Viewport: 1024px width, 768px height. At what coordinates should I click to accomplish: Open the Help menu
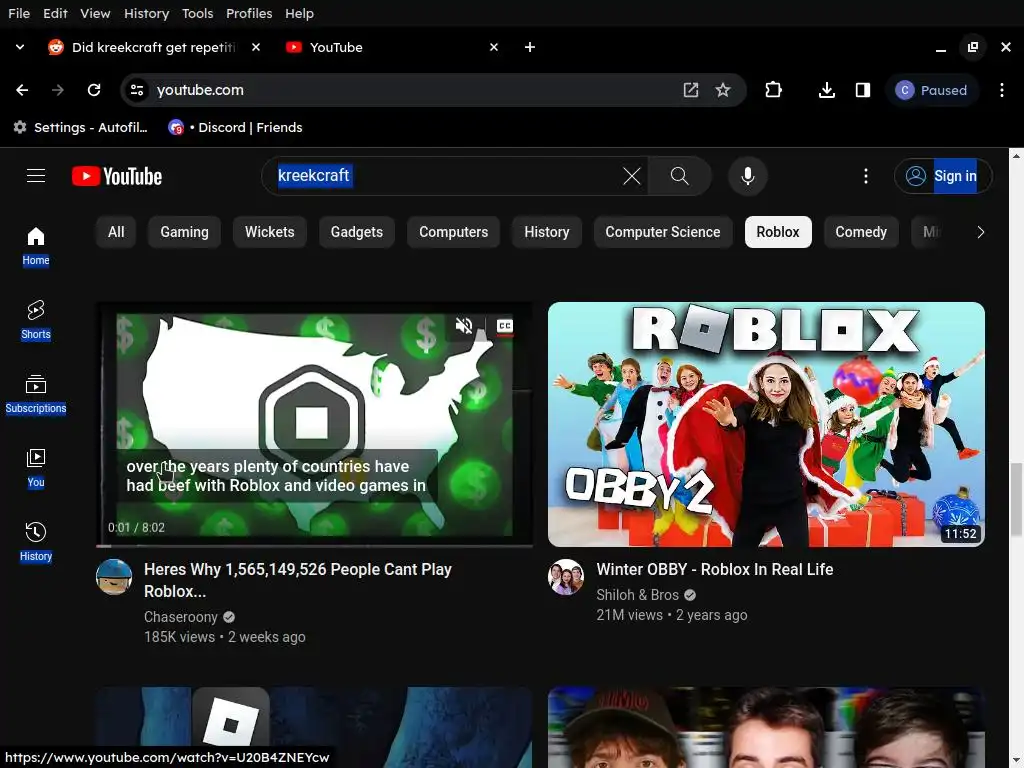click(x=299, y=13)
